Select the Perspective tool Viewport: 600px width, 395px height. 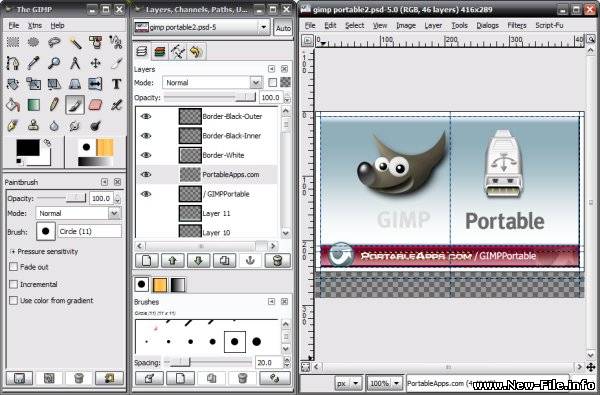pos(75,84)
